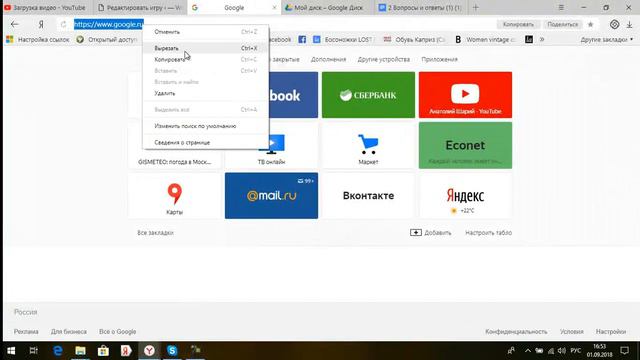This screenshot has height=360, width=640.
Task: Open the Facebook bookmark icon
Action: tap(302, 40)
